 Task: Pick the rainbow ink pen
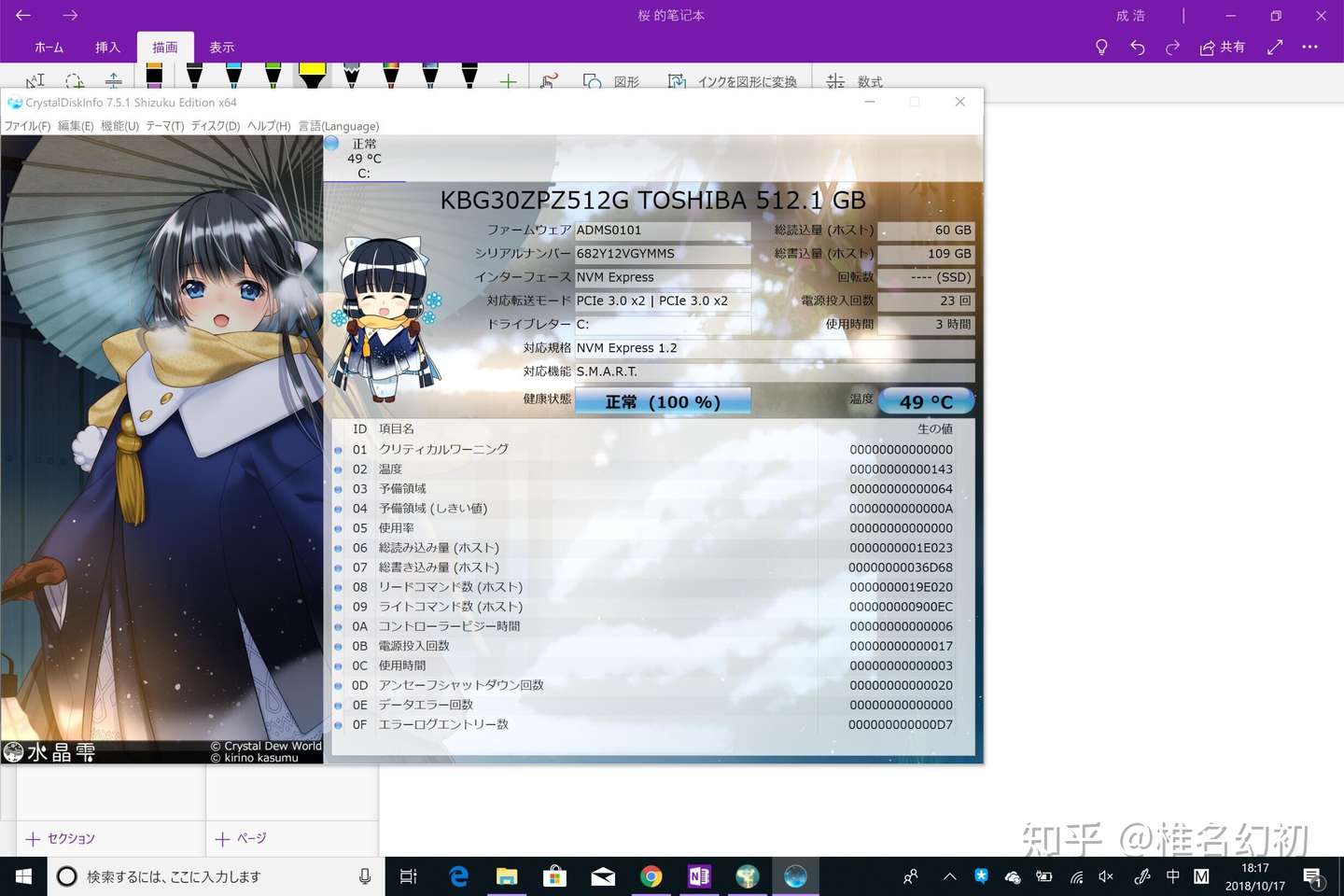[x=390, y=76]
